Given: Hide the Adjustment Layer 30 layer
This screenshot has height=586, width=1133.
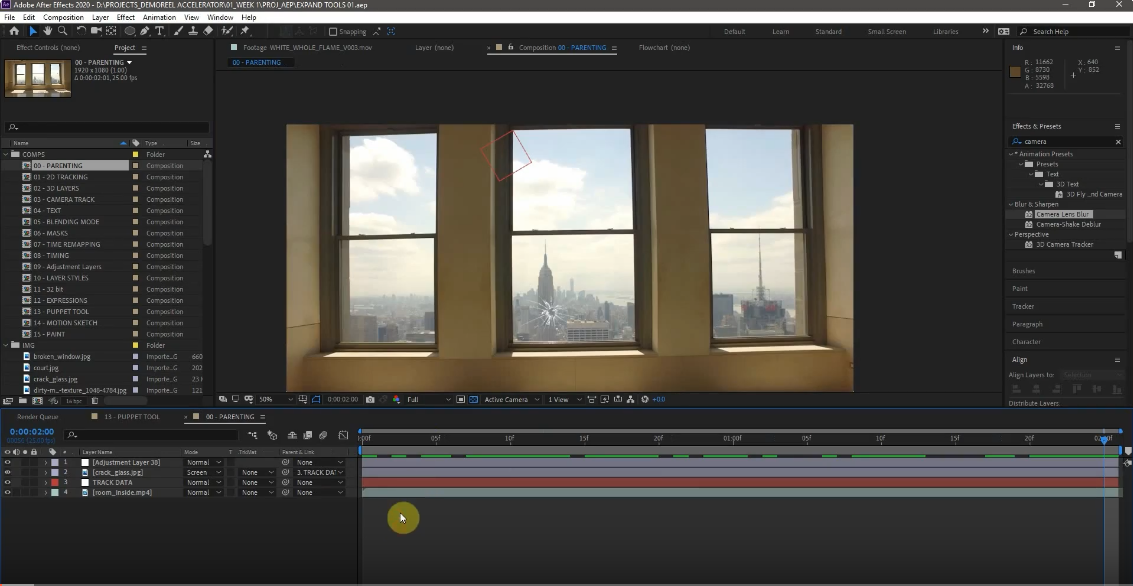Looking at the screenshot, I should (x=7, y=462).
